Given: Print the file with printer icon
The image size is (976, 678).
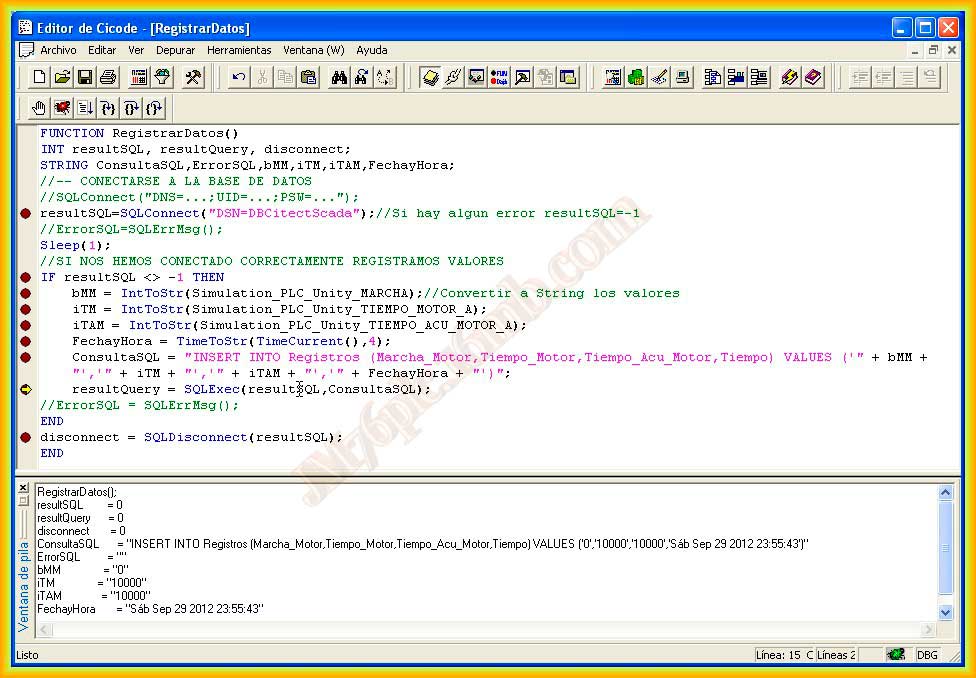Looking at the screenshot, I should pos(108,77).
